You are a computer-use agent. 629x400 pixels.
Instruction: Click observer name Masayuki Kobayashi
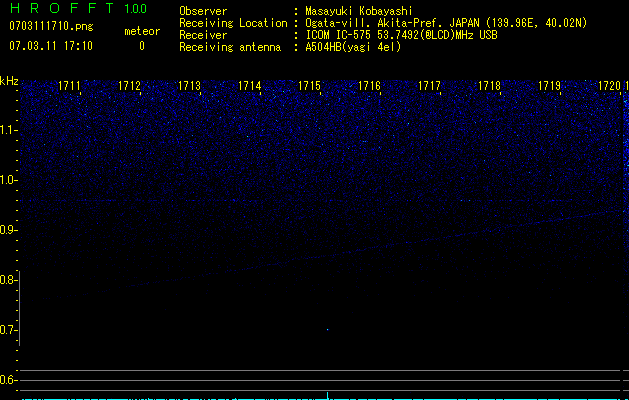[x=367, y=10]
